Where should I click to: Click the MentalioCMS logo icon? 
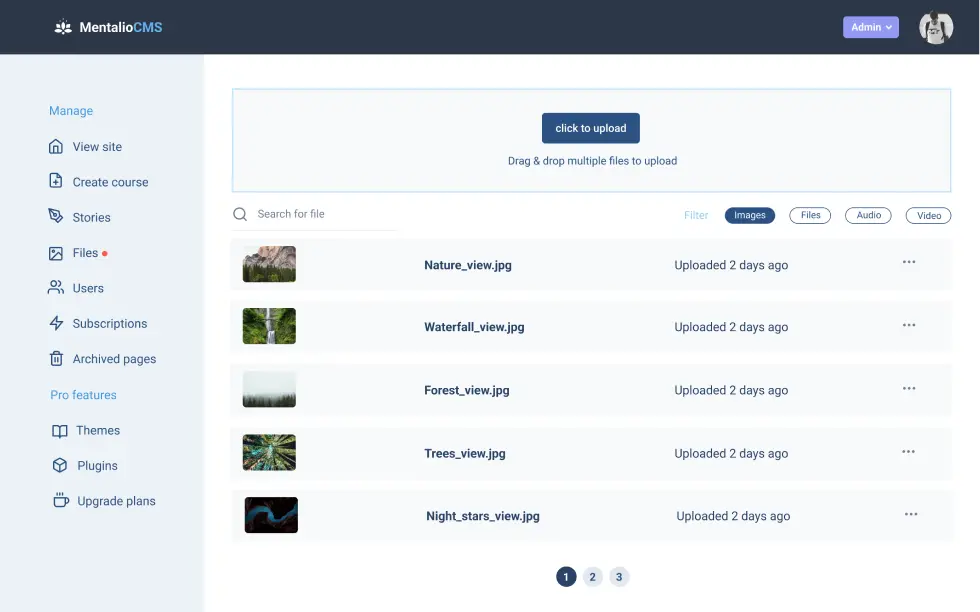(63, 27)
